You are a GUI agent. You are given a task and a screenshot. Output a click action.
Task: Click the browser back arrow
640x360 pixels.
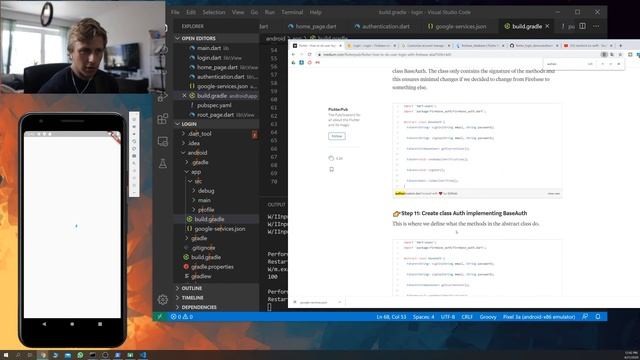293,54
